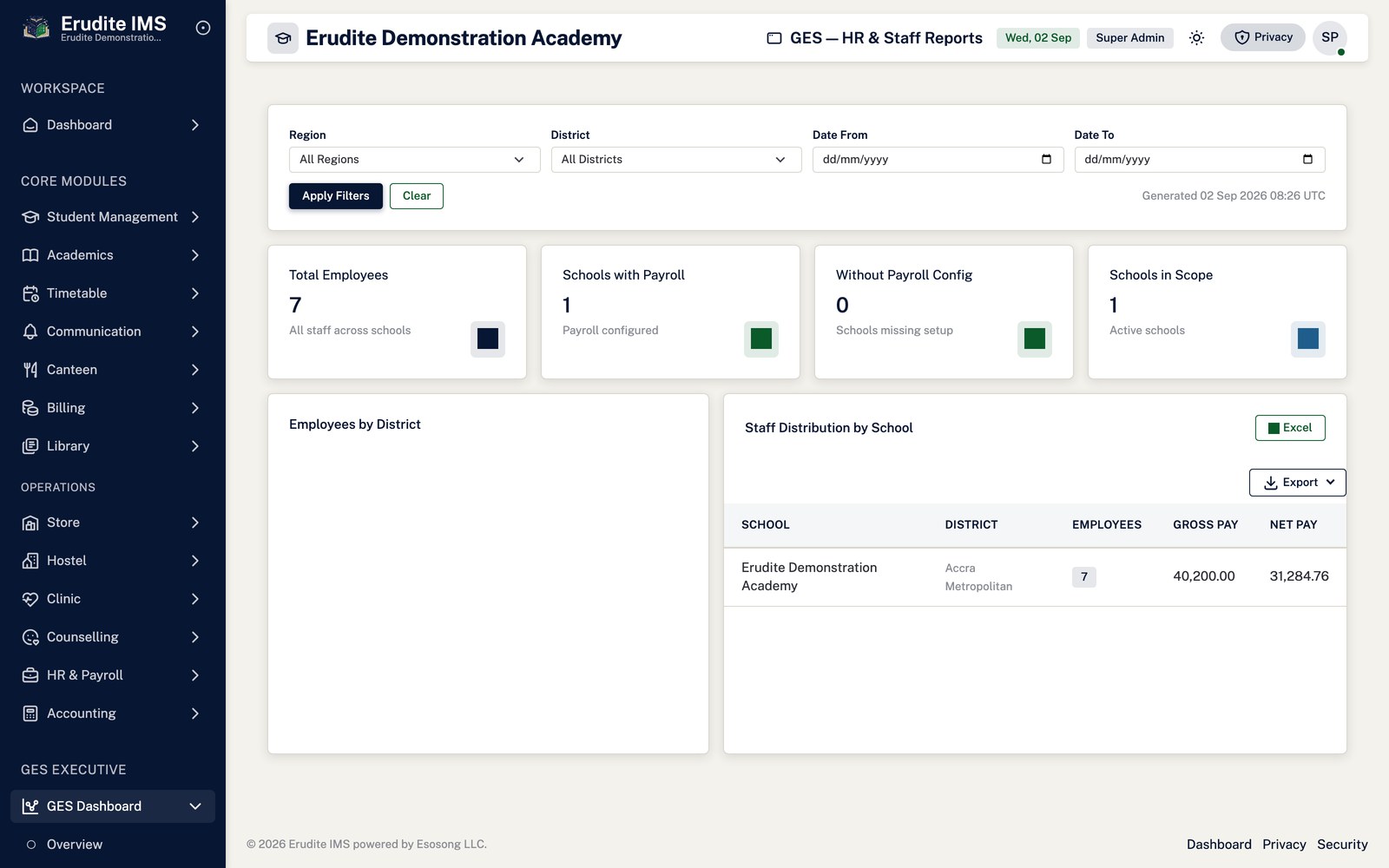This screenshot has width=1389, height=868.
Task: Open the Library menu item
Action: tap(113, 446)
